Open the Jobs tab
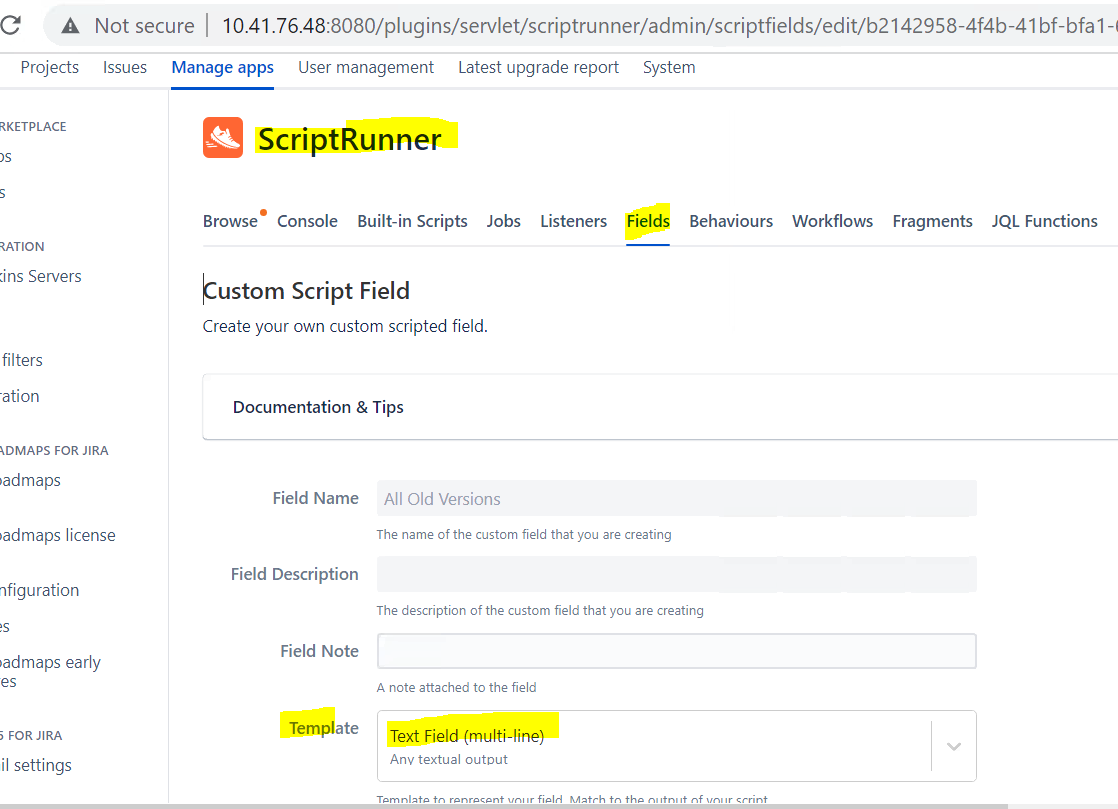 pos(503,221)
